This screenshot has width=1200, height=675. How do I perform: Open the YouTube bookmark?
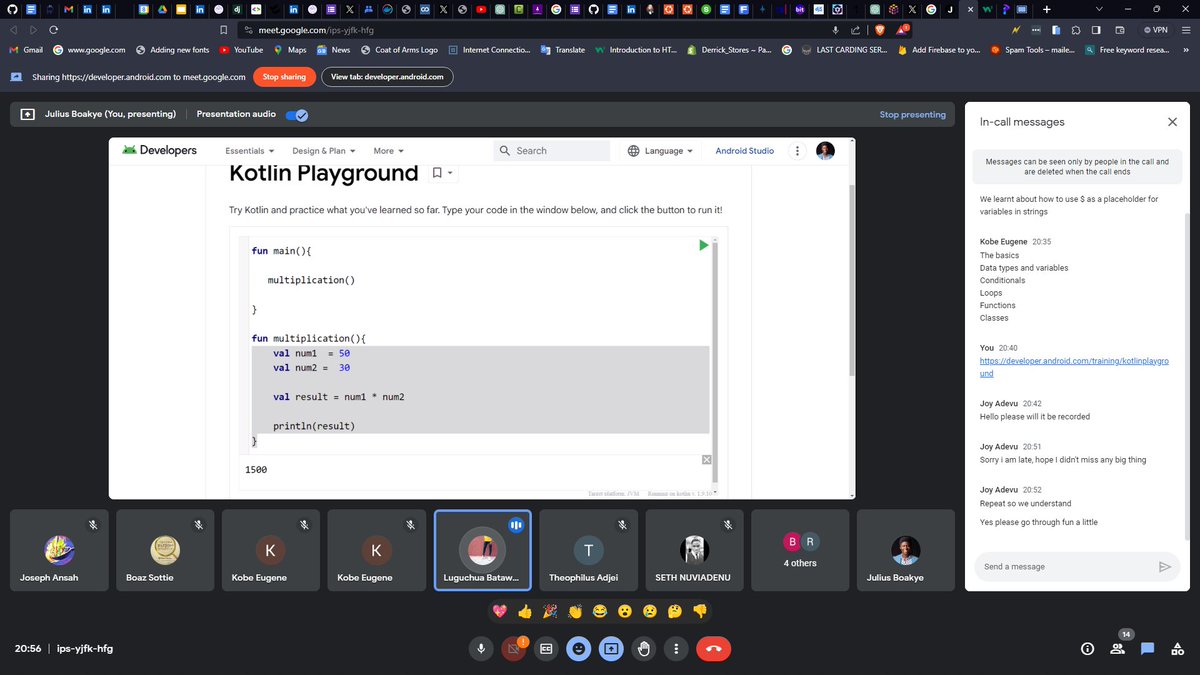[x=241, y=49]
